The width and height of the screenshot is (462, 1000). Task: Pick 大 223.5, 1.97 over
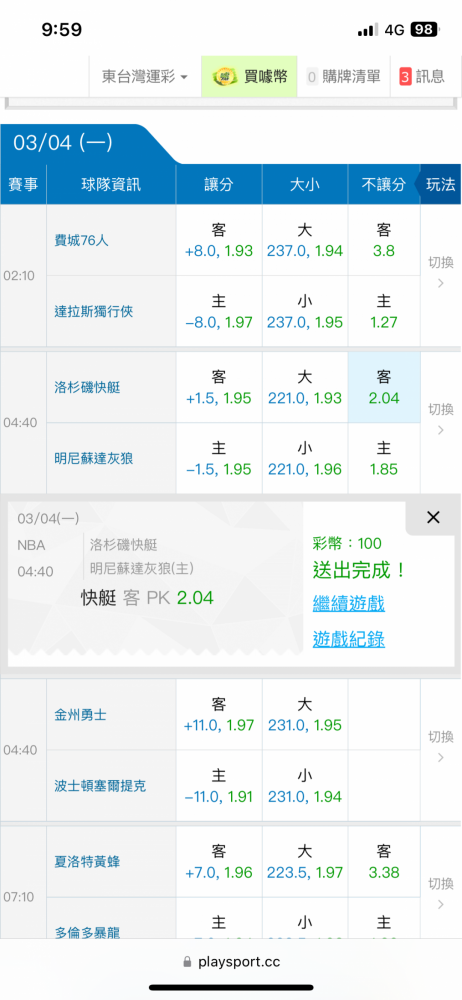(305, 862)
